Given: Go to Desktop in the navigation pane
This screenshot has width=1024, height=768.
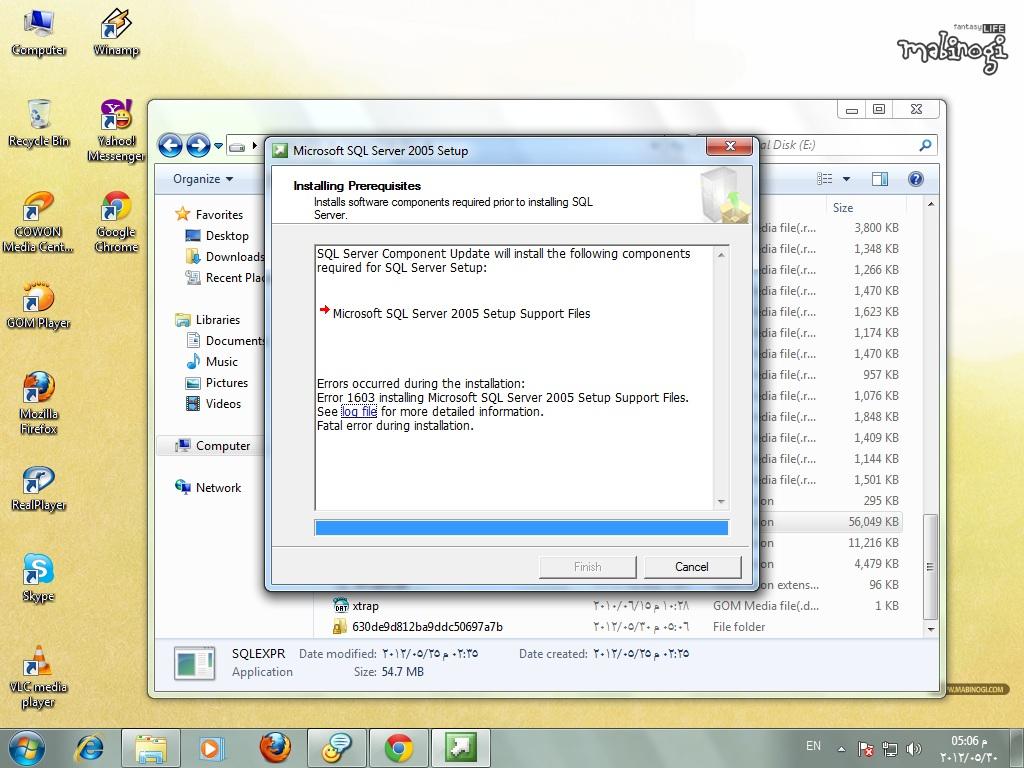Looking at the screenshot, I should [217, 236].
